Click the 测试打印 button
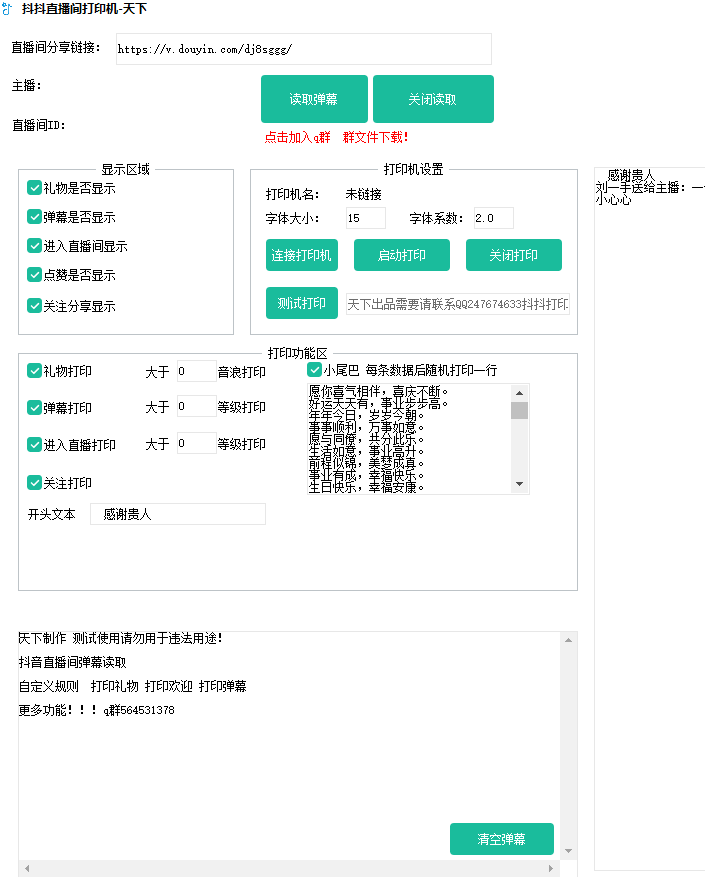This screenshot has height=877, width=705. tap(302, 303)
